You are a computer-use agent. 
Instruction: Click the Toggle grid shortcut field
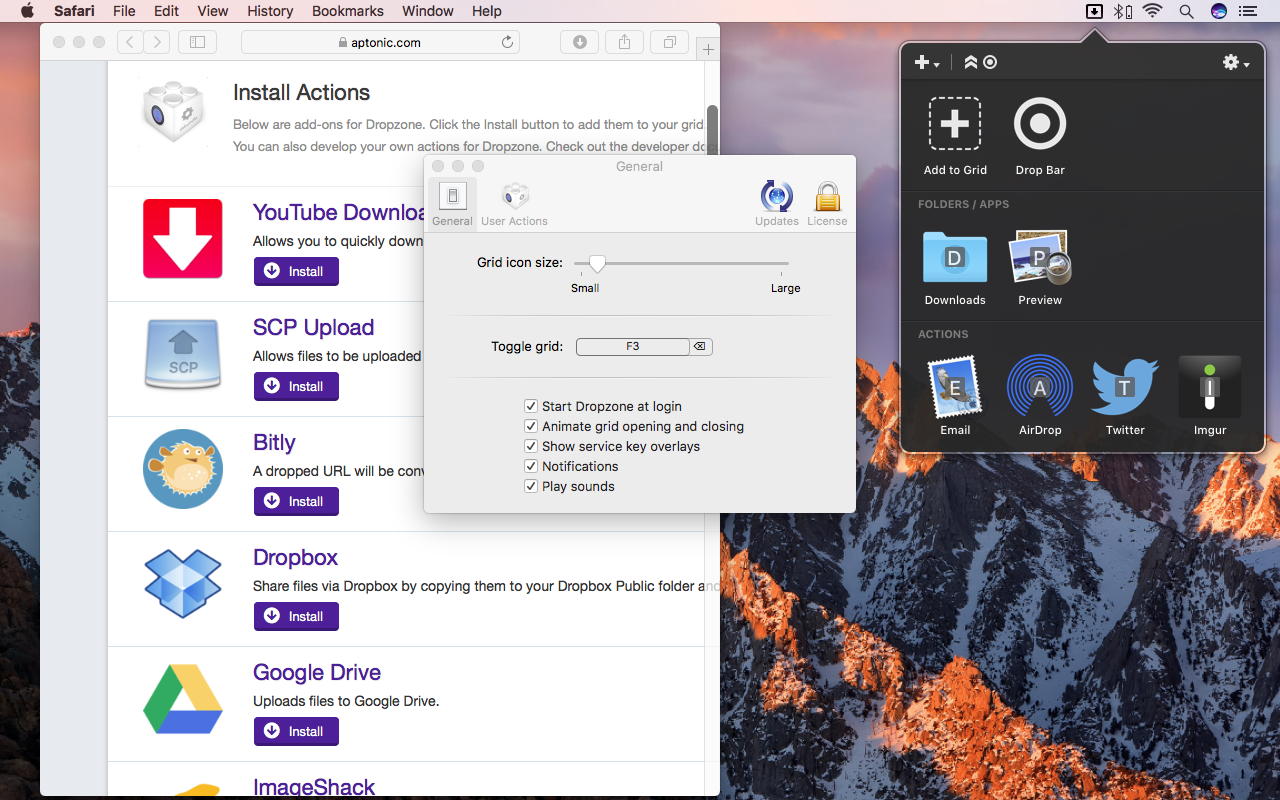tap(633, 346)
